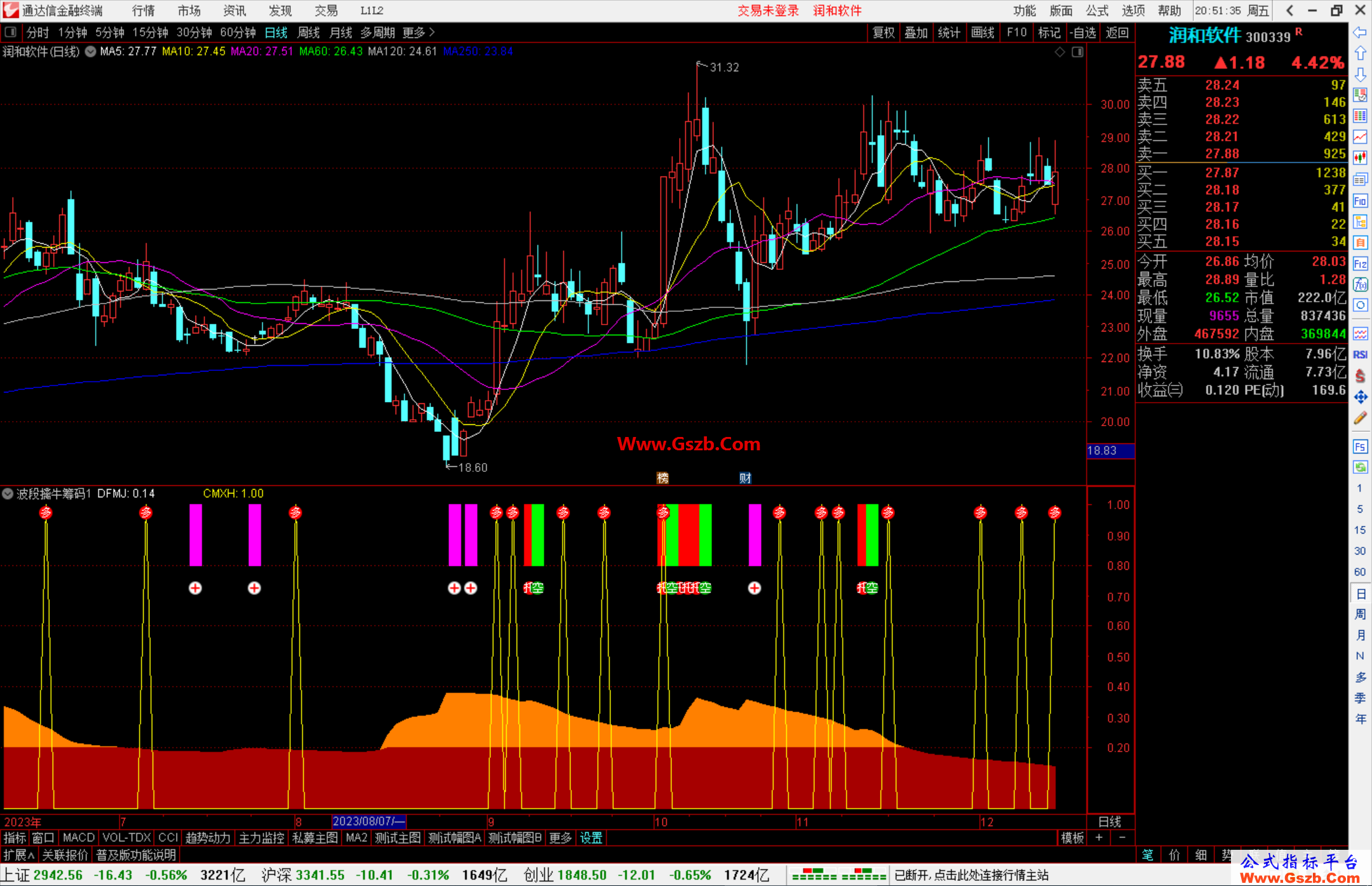Open the 统计 statistics menu
Image resolution: width=1372 pixels, height=886 pixels.
tap(949, 32)
